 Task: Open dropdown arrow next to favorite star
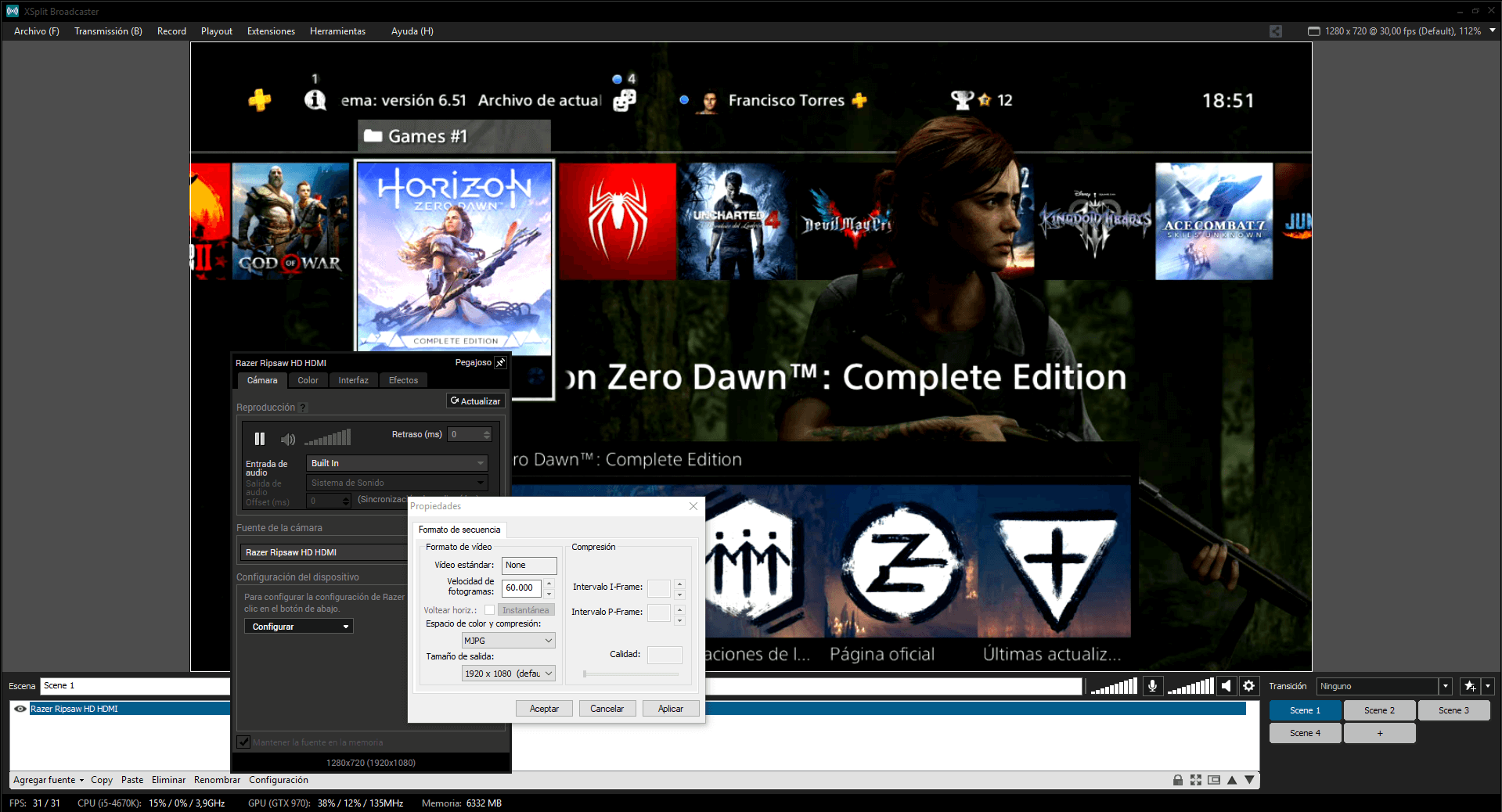pos(1488,686)
